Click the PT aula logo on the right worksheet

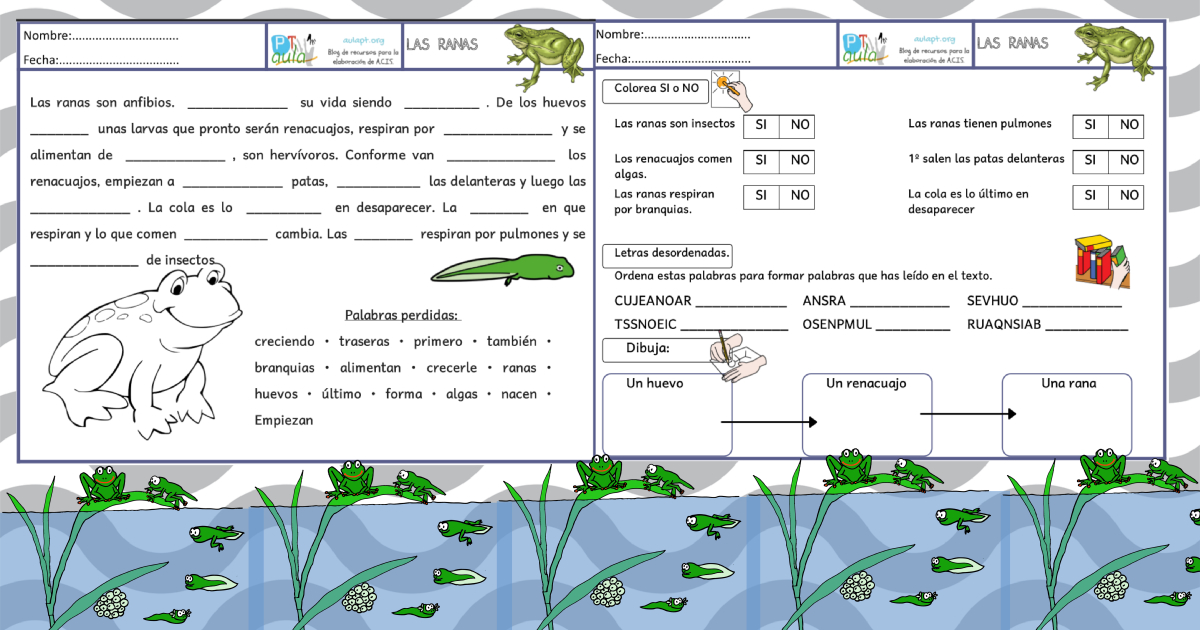tap(866, 46)
